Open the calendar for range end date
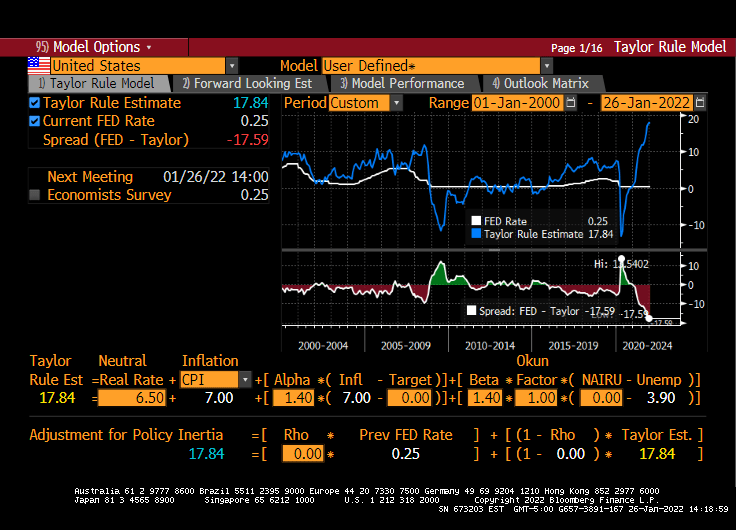 click(699, 103)
